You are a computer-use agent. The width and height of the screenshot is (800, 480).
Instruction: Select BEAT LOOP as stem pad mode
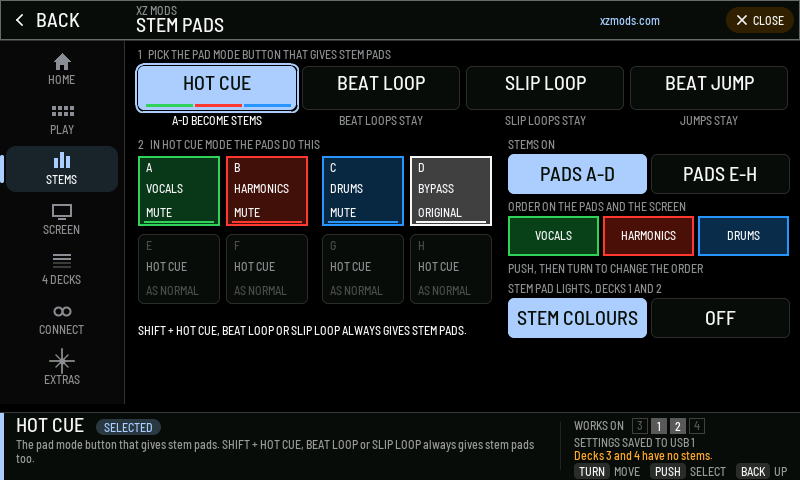point(381,88)
